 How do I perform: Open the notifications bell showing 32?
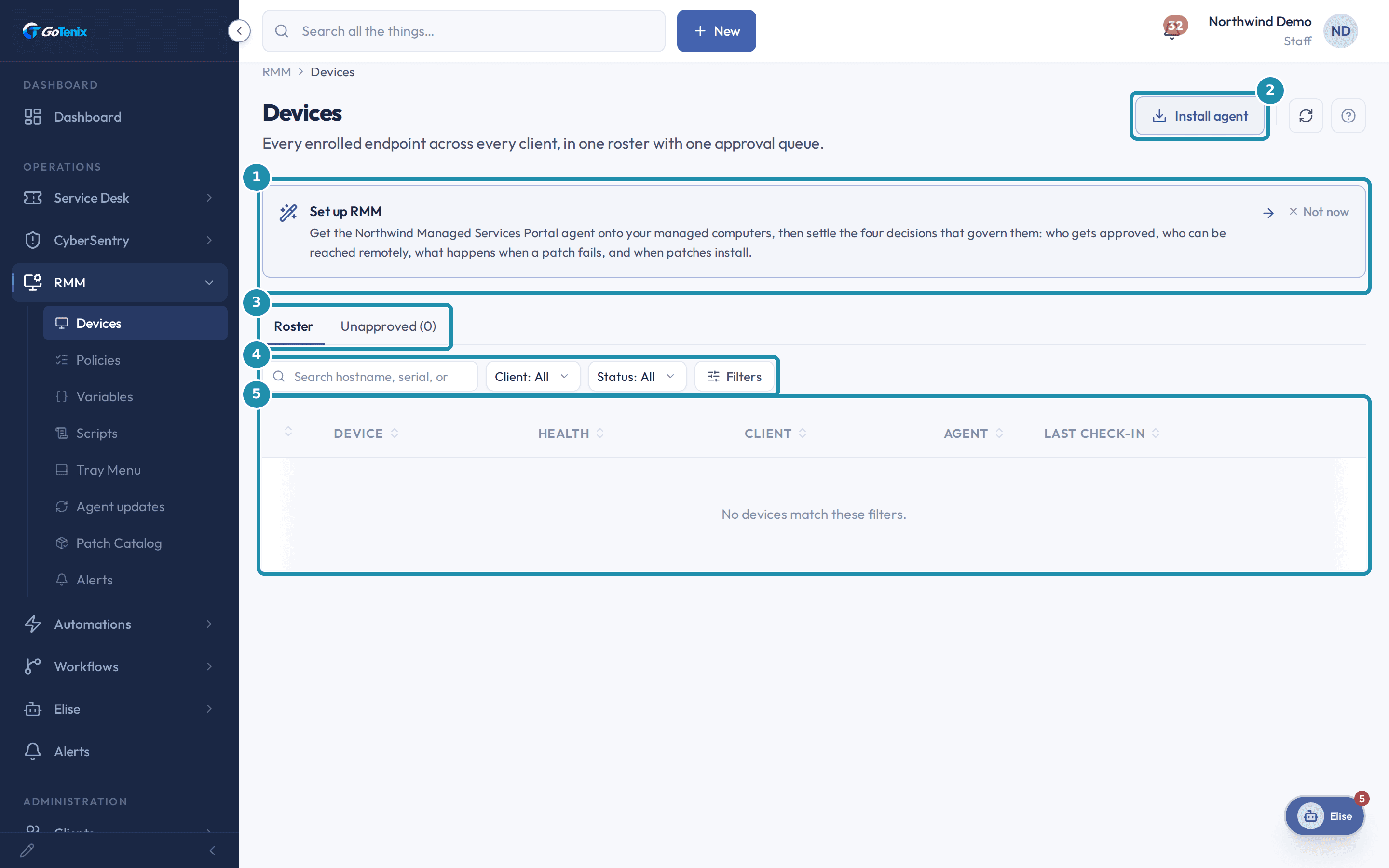[1174, 27]
